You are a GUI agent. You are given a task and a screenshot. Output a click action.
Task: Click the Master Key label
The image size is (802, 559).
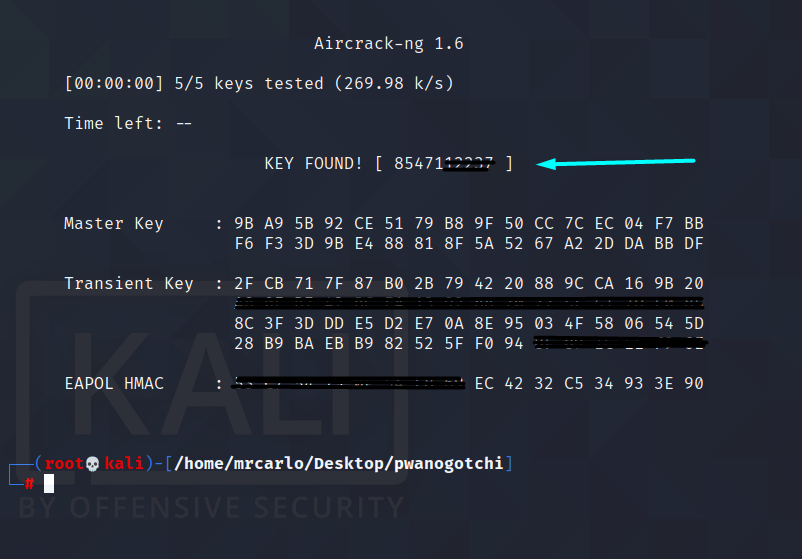(114, 223)
